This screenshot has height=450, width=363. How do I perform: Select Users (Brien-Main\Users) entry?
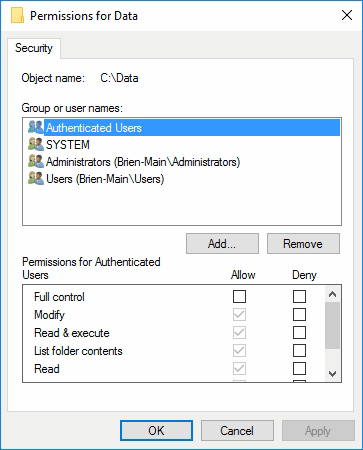[105, 179]
